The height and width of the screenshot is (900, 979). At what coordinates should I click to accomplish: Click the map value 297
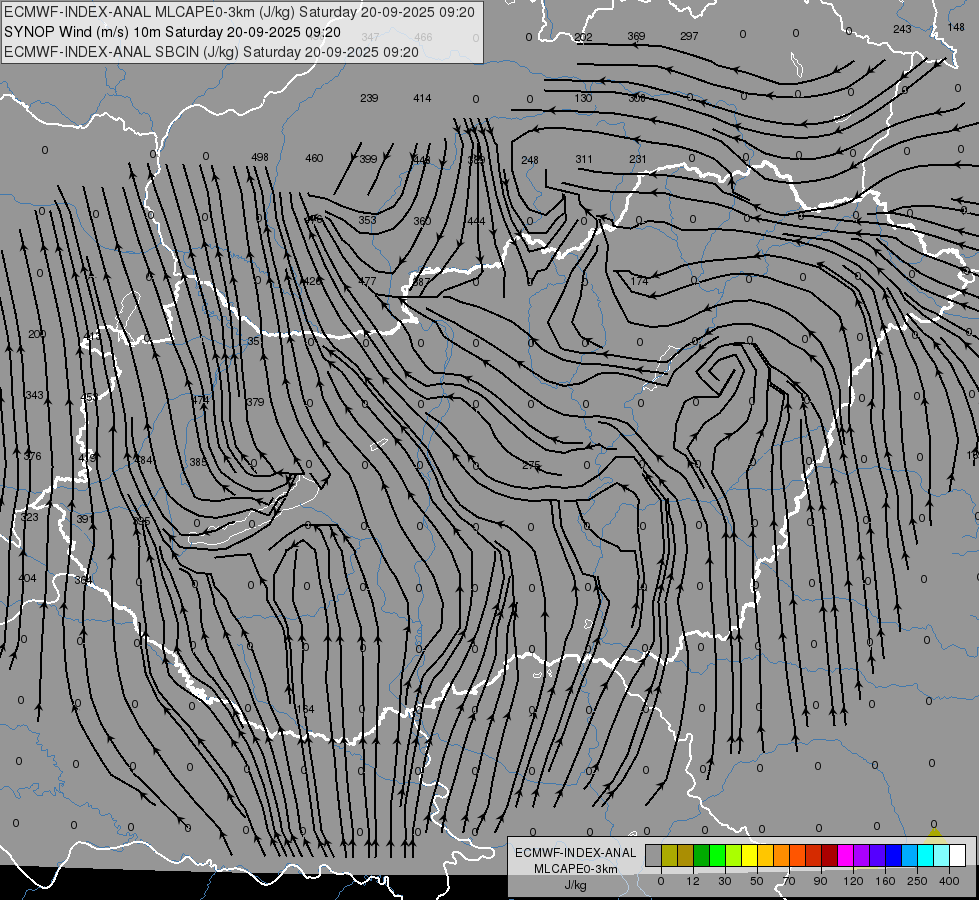689,36
